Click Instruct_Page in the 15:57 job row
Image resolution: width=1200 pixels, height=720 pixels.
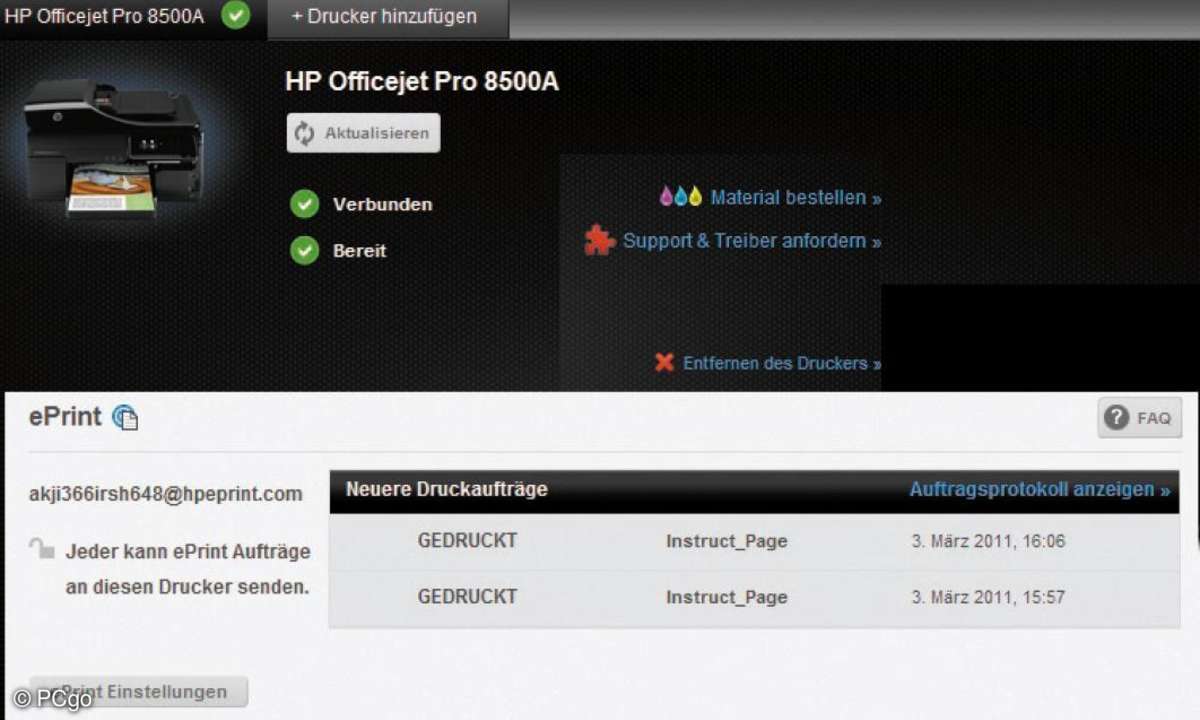727,598
